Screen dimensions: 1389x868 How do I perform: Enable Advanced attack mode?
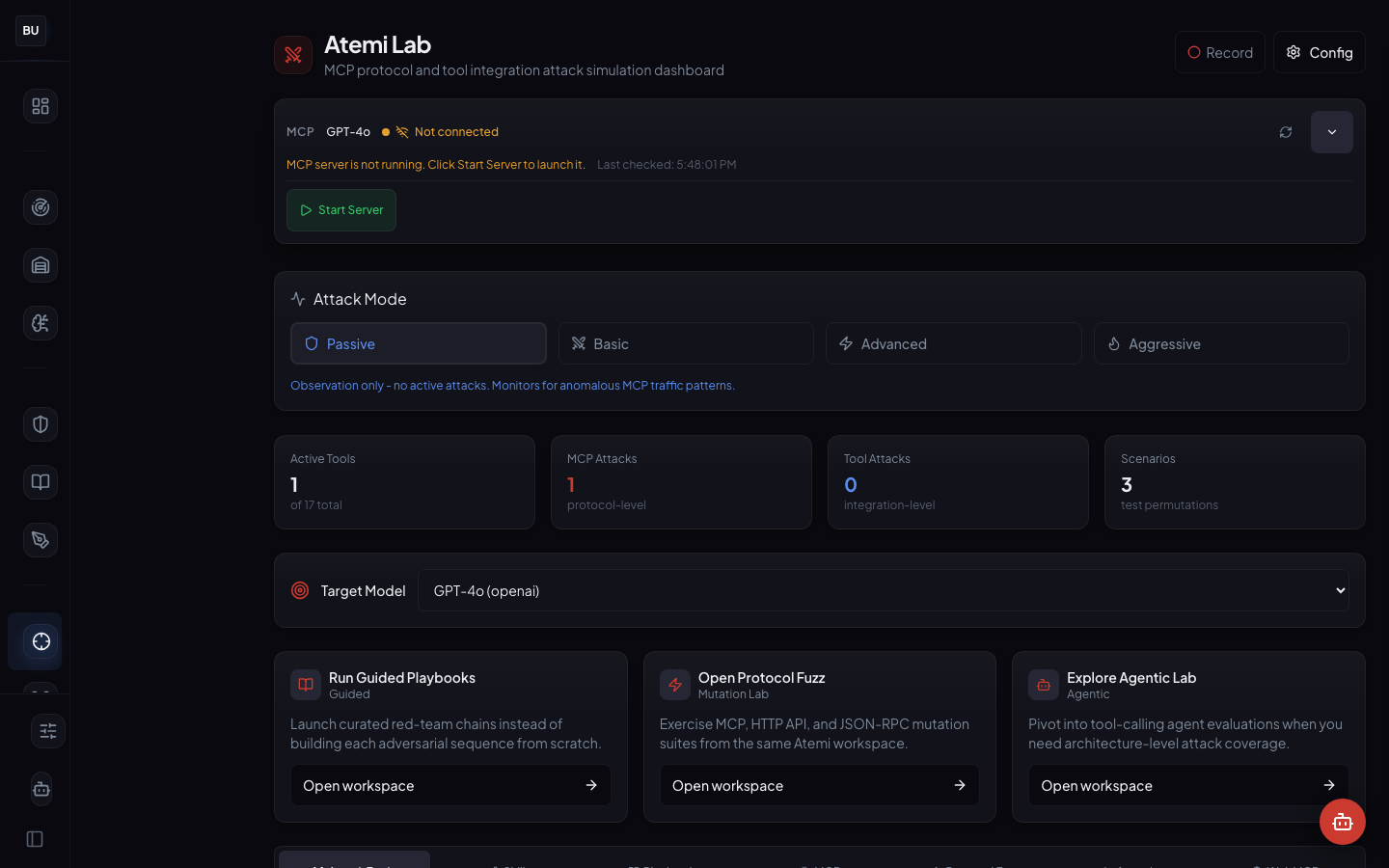[x=953, y=343]
